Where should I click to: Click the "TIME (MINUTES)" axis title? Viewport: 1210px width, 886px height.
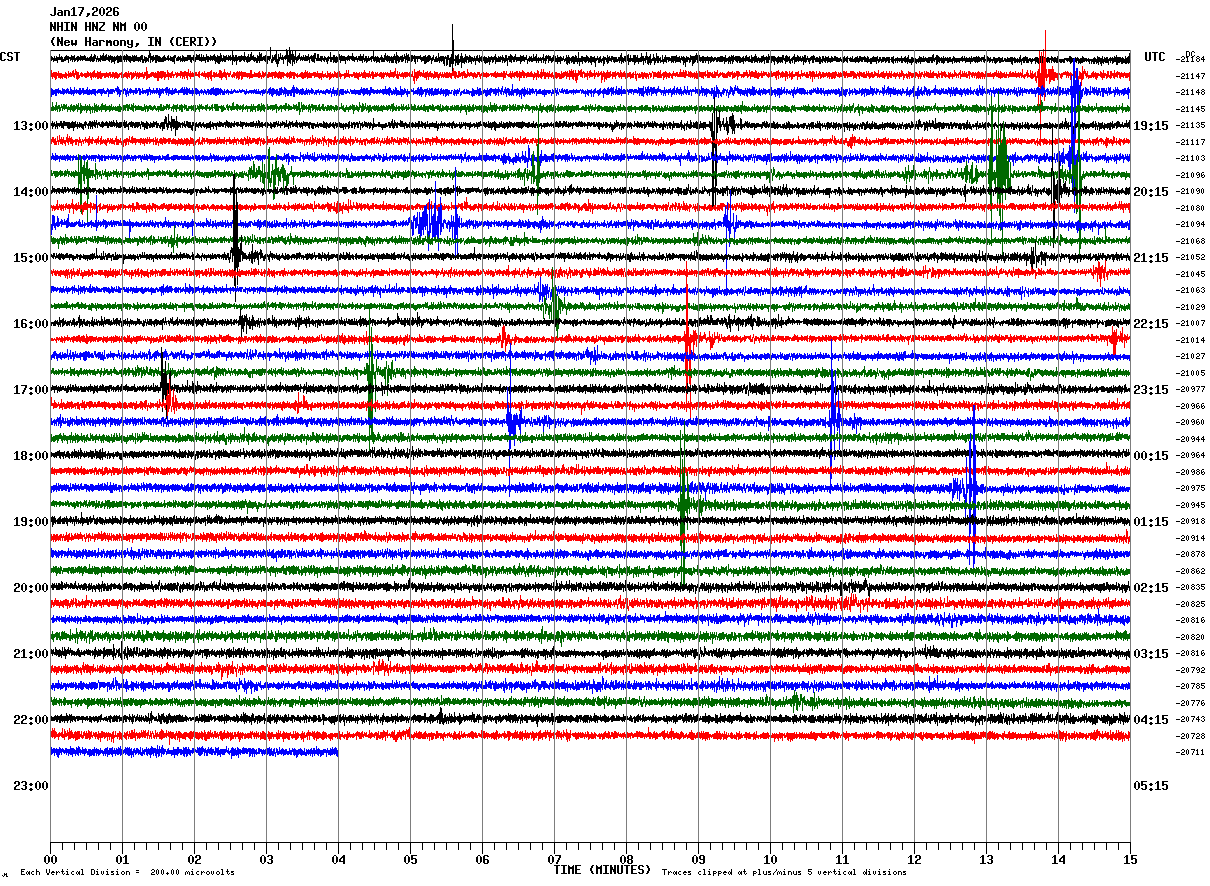(x=602, y=870)
